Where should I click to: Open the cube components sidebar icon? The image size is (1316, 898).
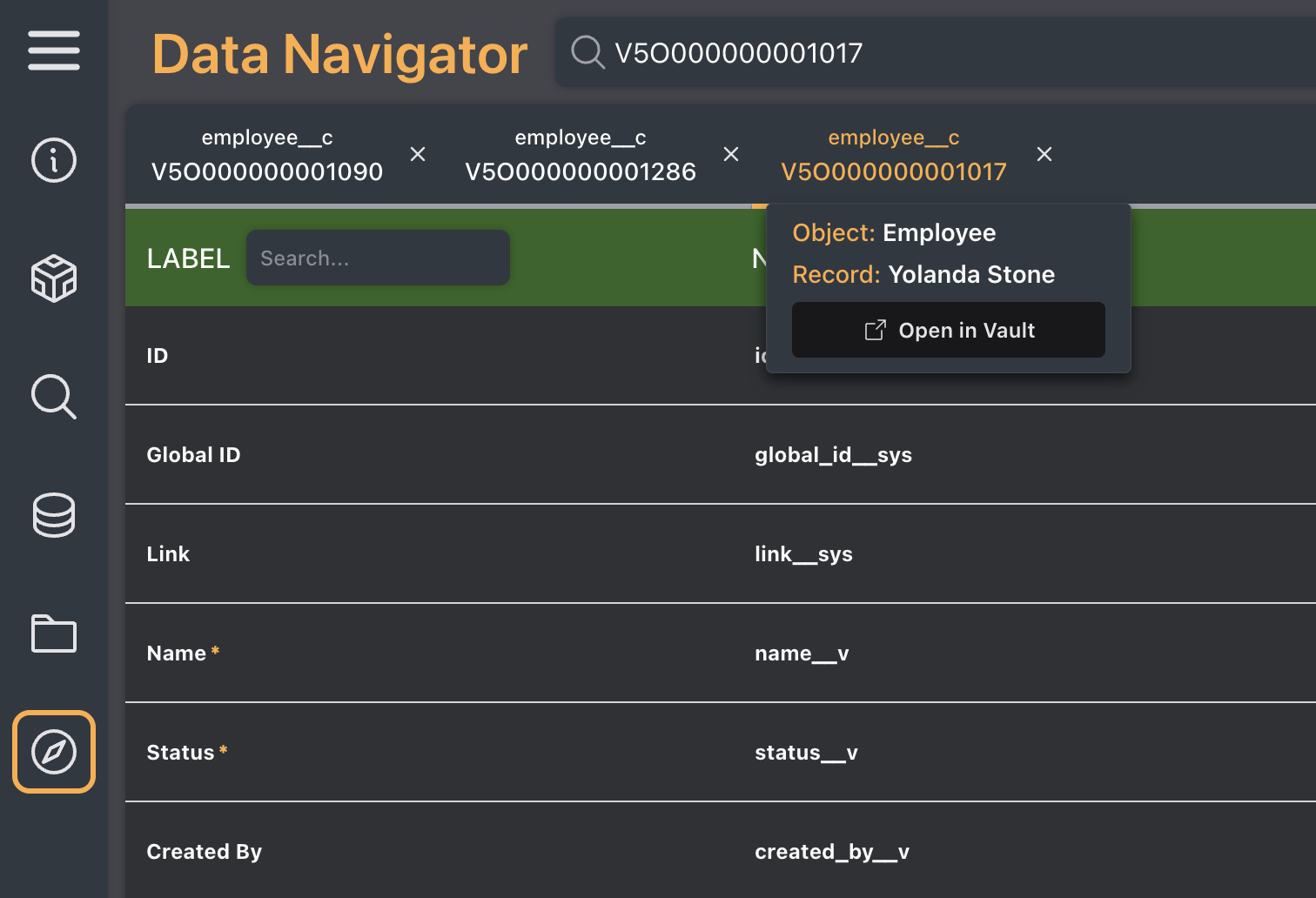click(x=54, y=278)
